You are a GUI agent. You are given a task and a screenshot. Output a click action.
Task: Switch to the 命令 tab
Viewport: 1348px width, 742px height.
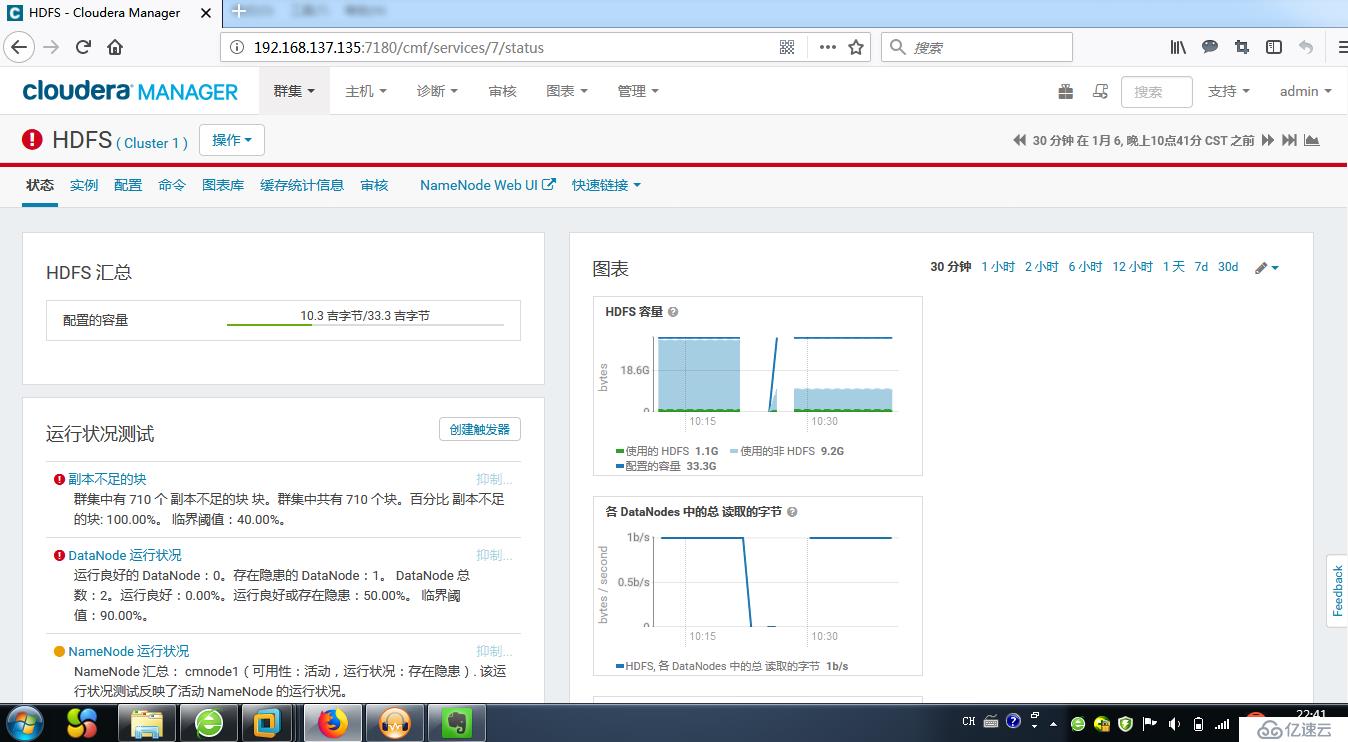pos(172,185)
